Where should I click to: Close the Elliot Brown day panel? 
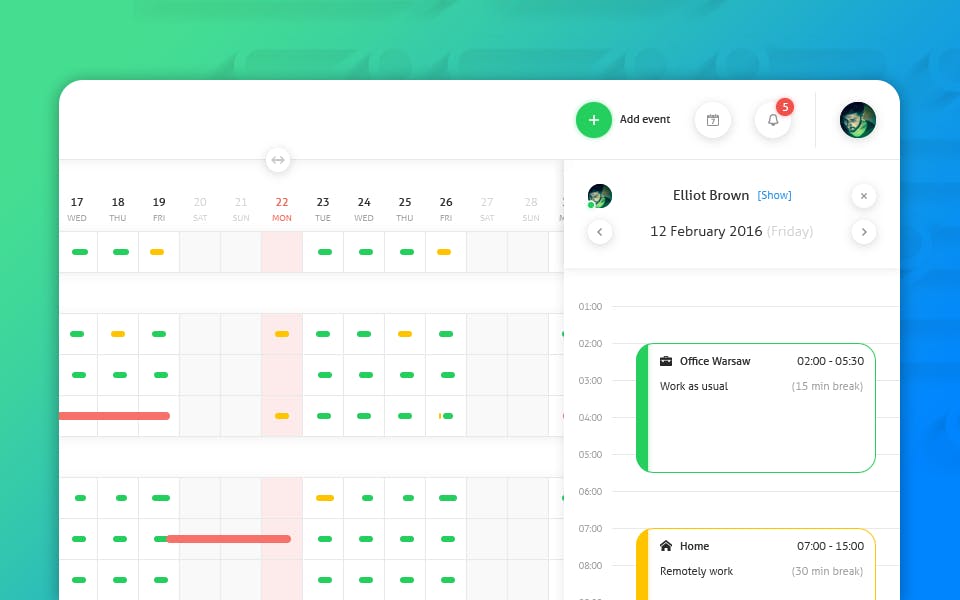tap(863, 196)
